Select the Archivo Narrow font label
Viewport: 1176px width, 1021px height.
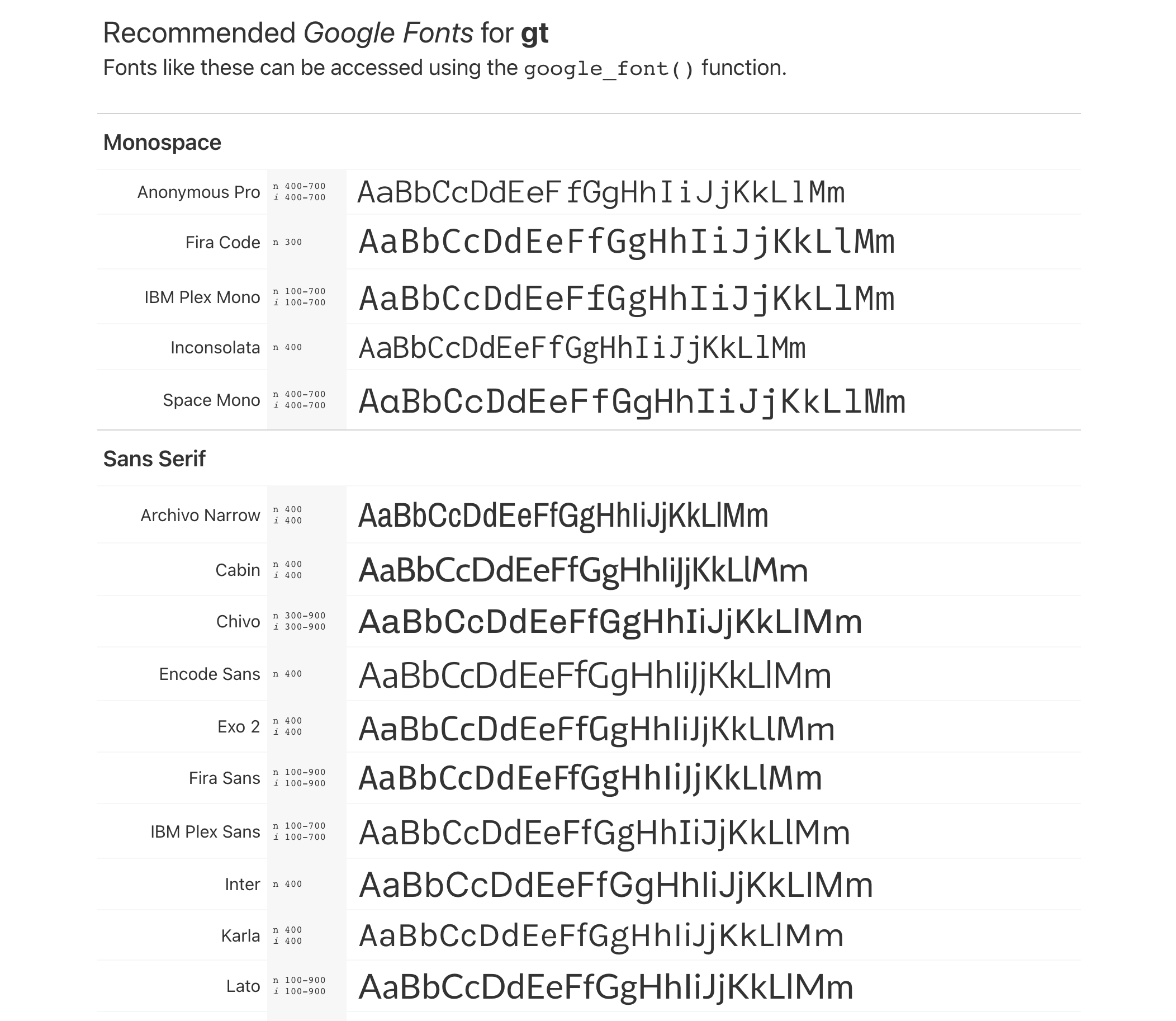(x=200, y=515)
